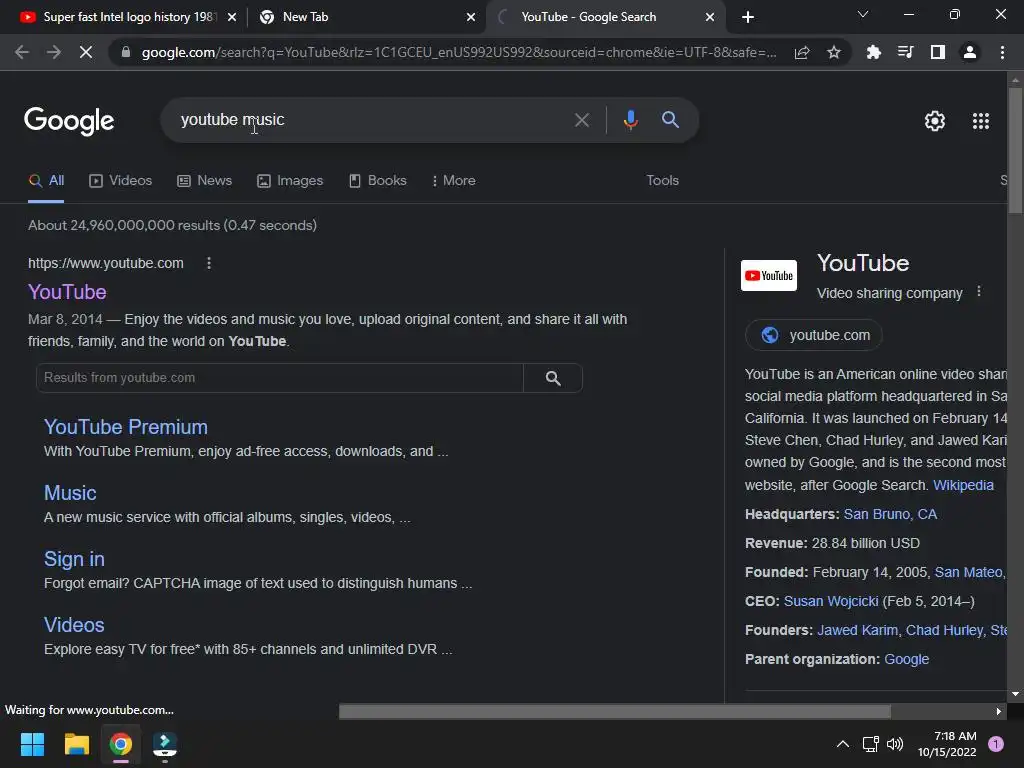Select the Images search tab

[290, 180]
